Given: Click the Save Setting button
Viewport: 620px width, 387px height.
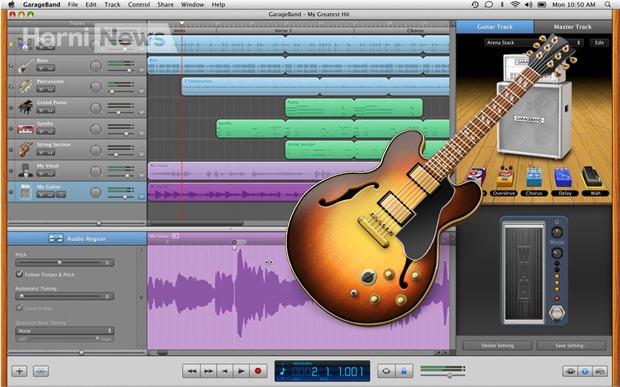Looking at the screenshot, I should click(571, 345).
